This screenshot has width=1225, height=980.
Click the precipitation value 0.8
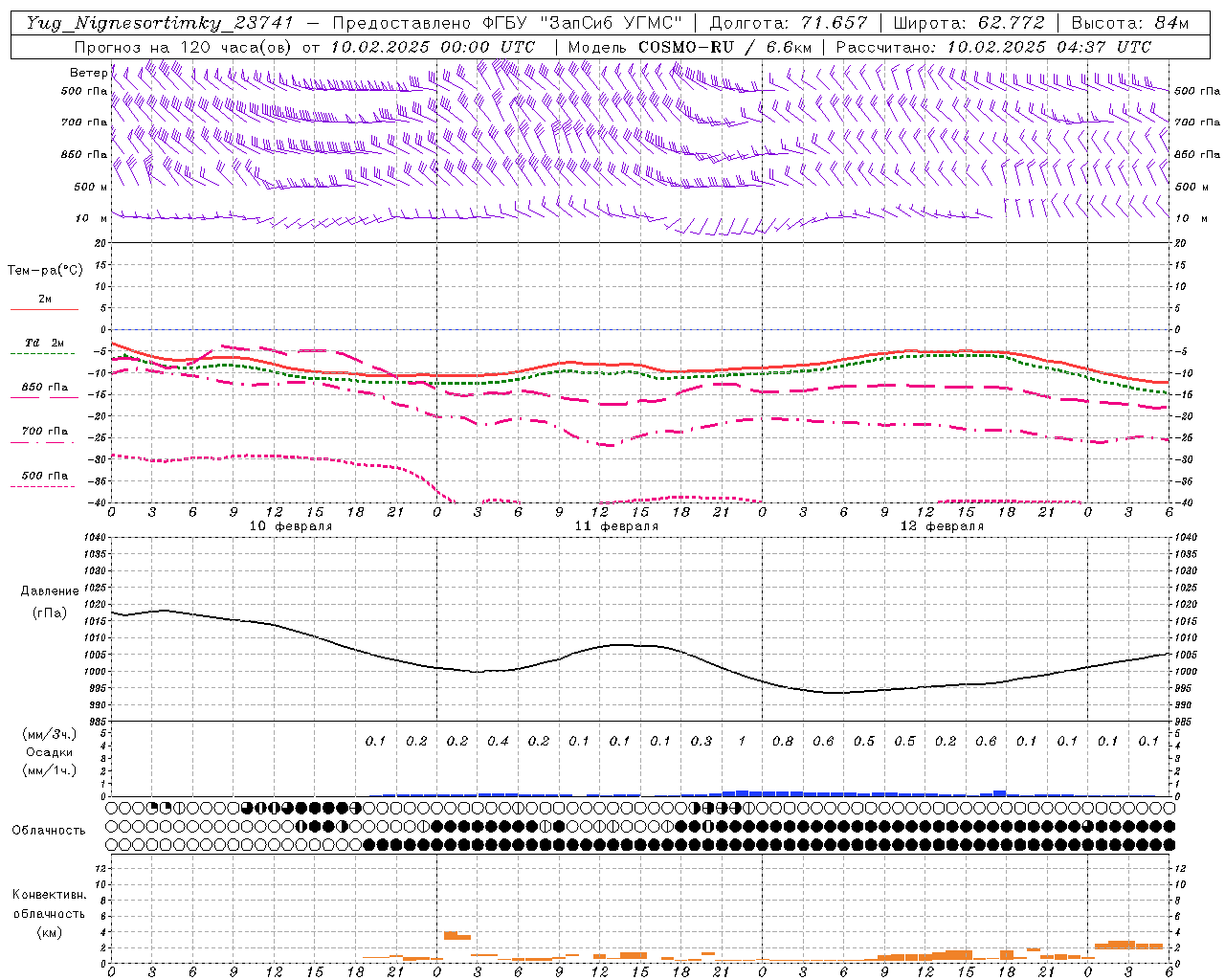783,741
